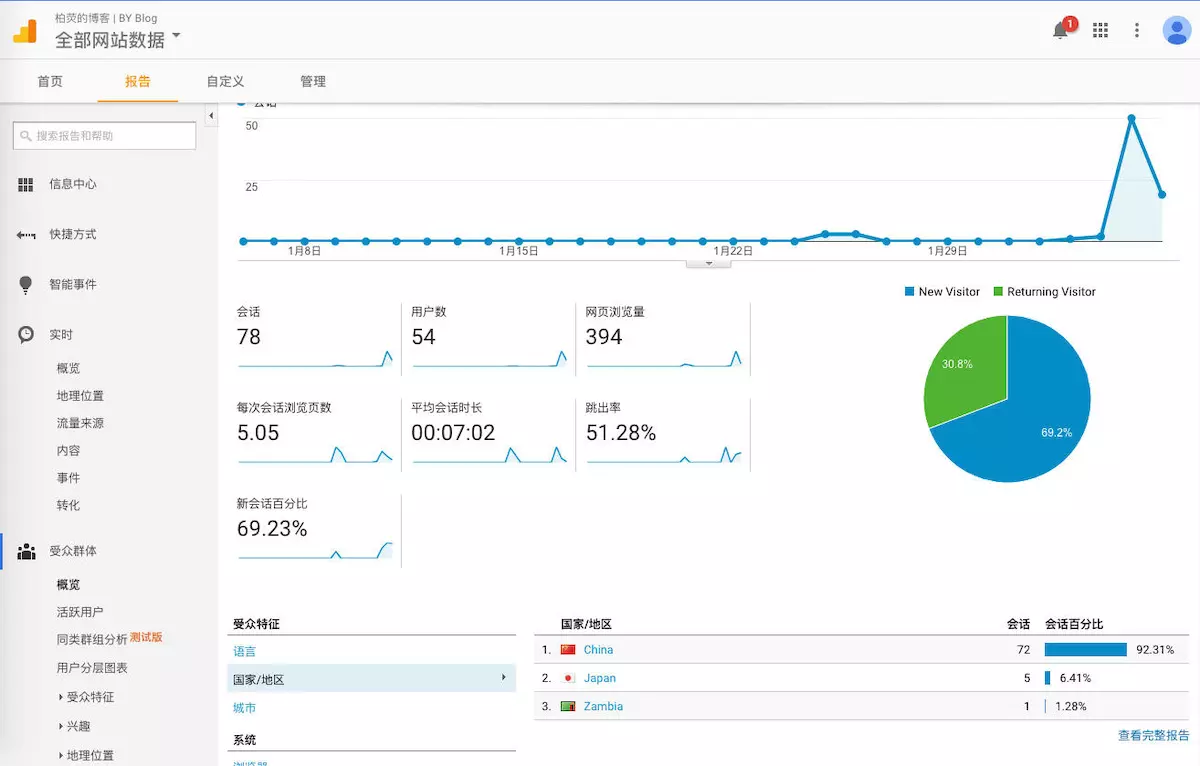Click the Japan flag icon
1200x766 pixels.
pyautogui.click(x=568, y=678)
